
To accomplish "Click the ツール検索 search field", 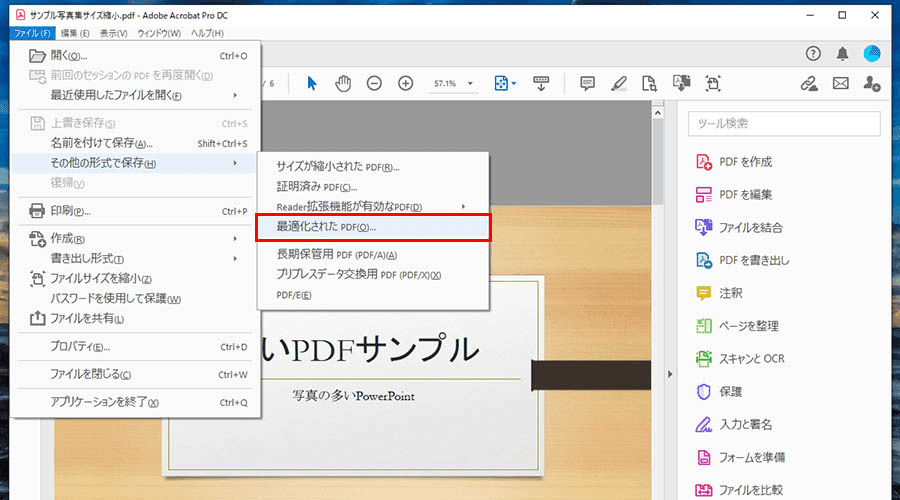I will click(x=784, y=123).
